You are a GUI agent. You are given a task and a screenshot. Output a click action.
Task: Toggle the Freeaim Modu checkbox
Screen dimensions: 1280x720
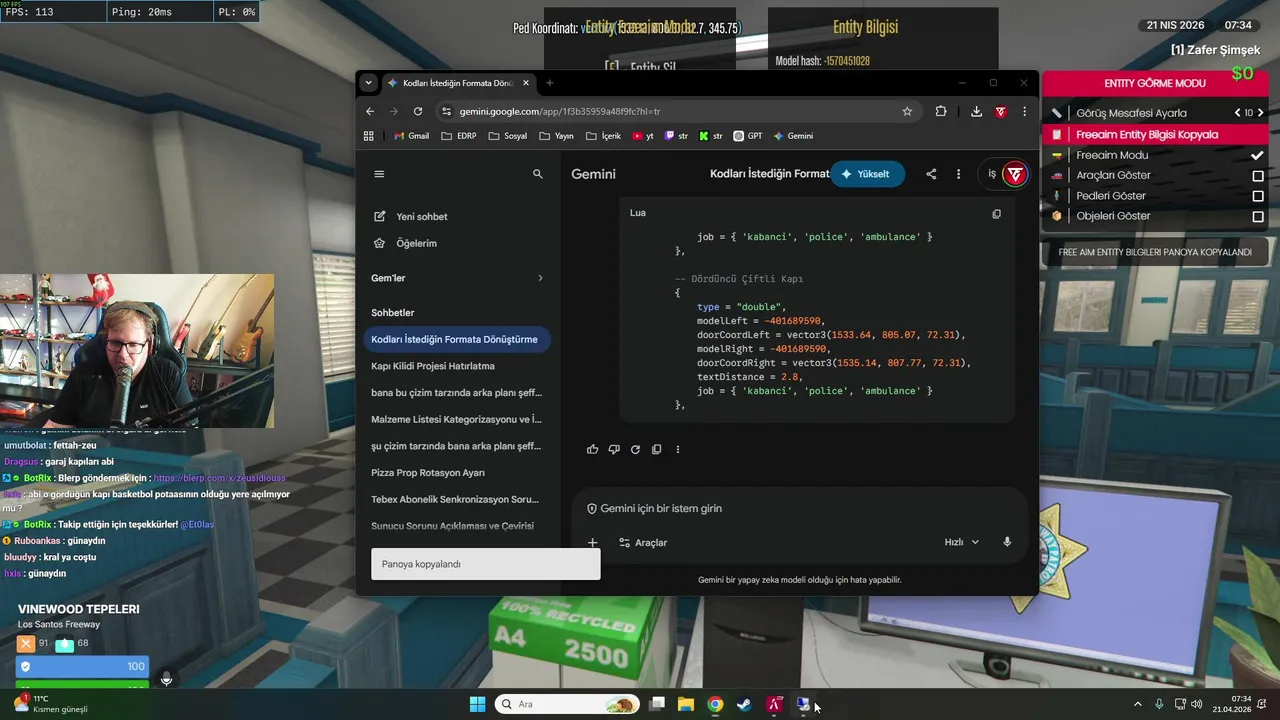(1258, 155)
